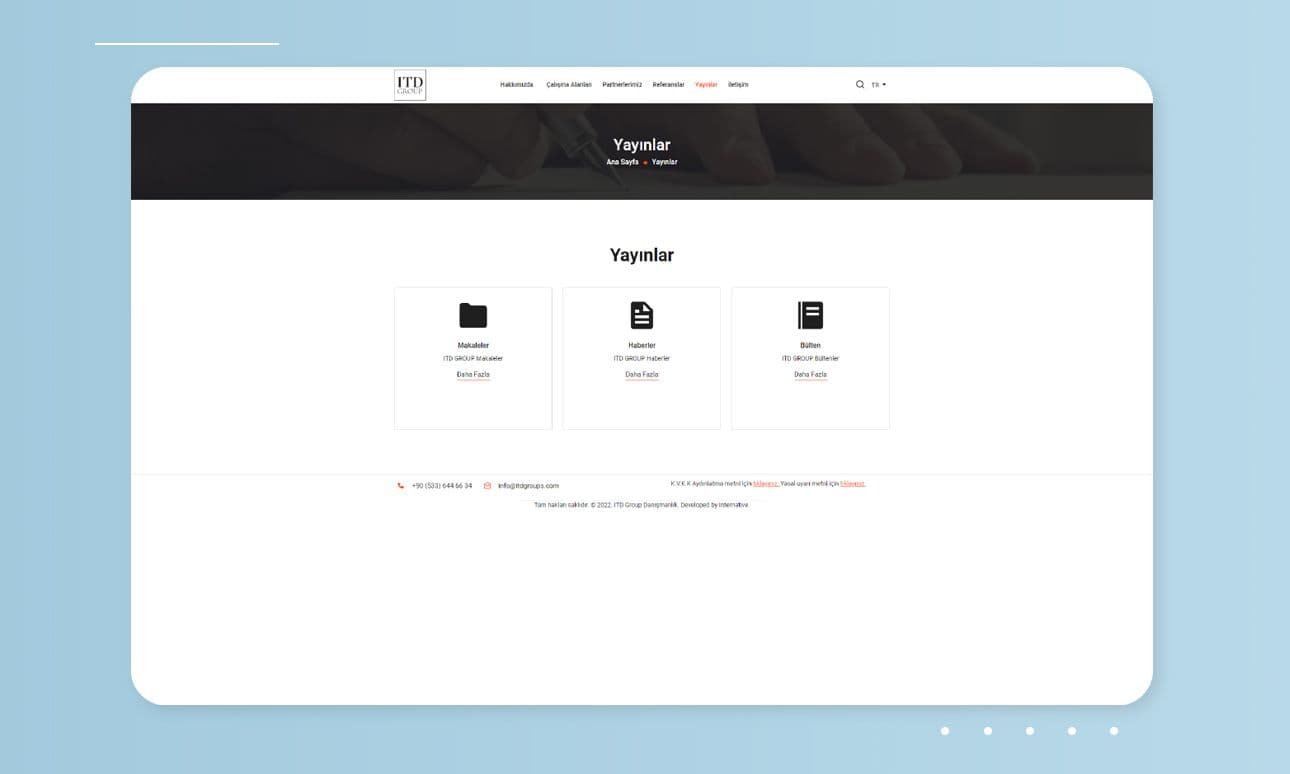Click Daha Fazla under Makaleler
This screenshot has width=1290, height=774.
pos(473,375)
